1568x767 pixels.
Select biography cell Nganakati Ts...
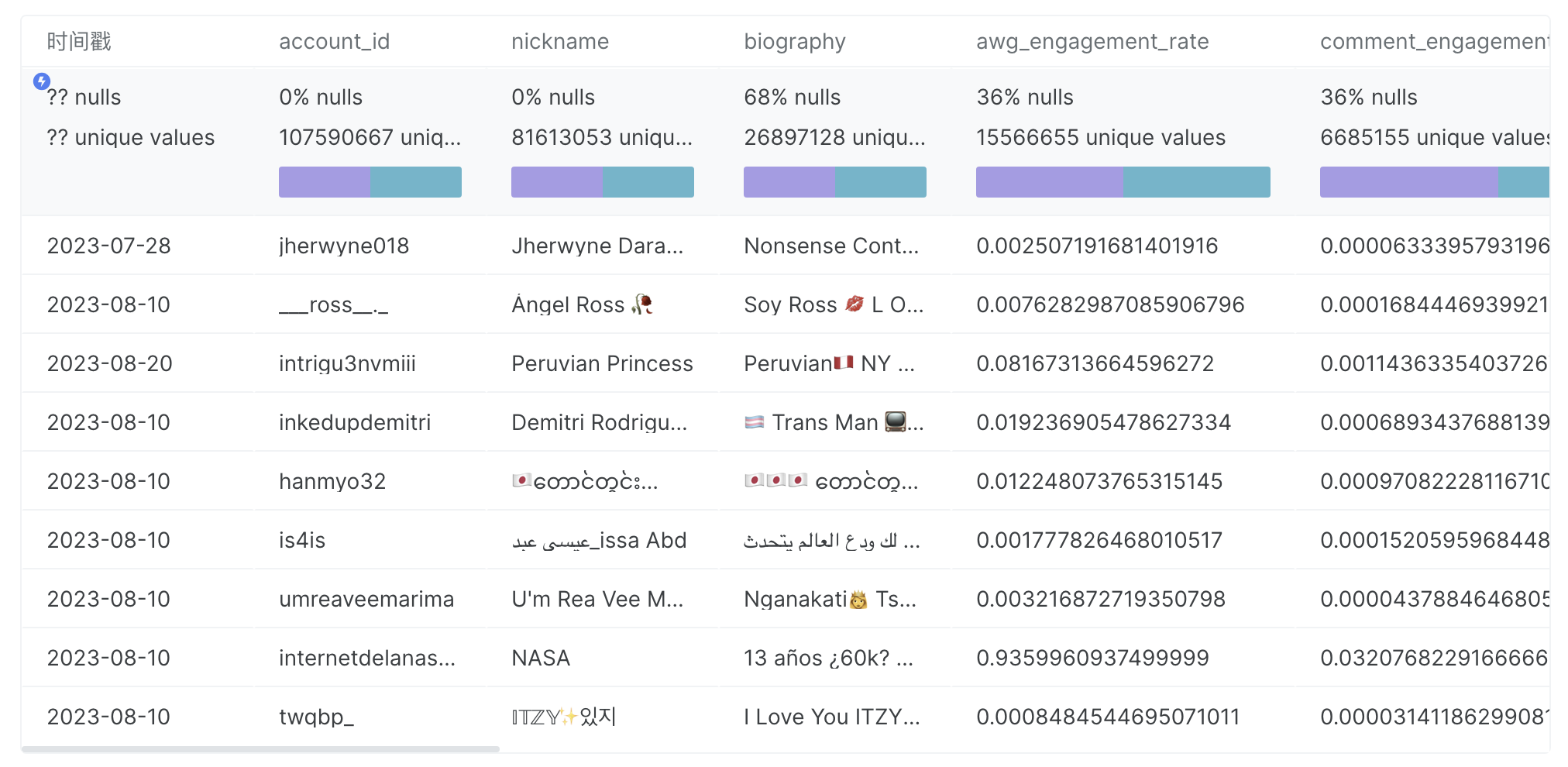click(830, 599)
